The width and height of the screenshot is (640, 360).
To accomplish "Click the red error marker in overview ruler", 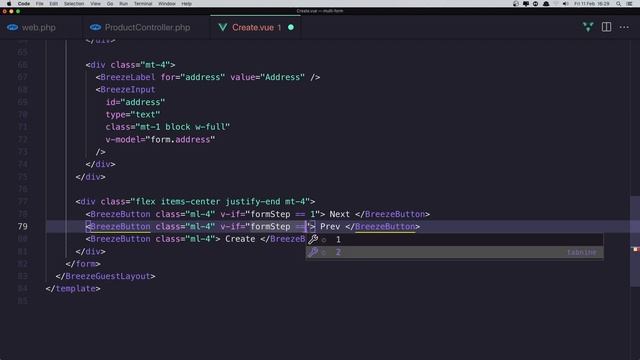I will 636,249.
